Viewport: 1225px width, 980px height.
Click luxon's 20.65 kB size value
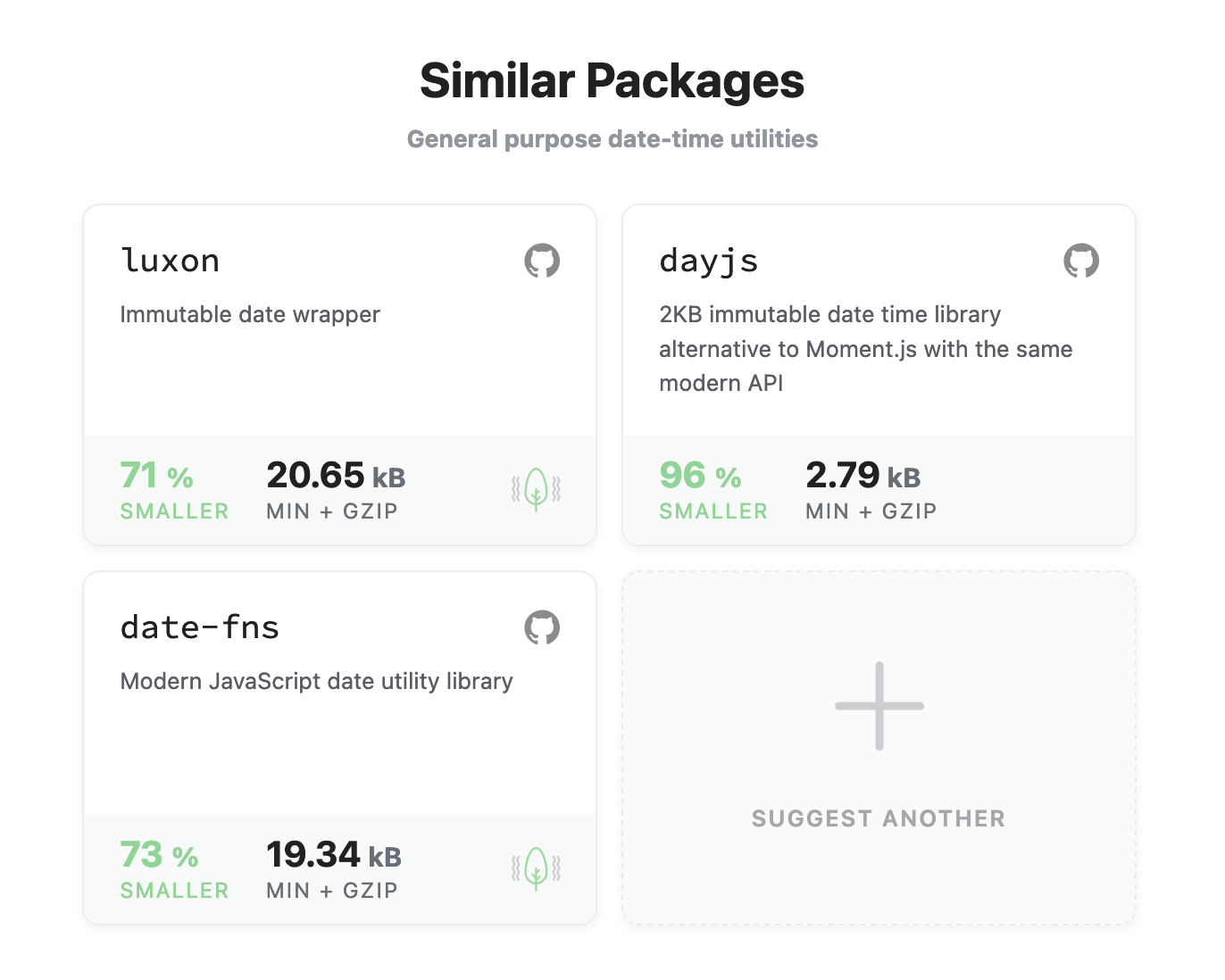point(336,476)
